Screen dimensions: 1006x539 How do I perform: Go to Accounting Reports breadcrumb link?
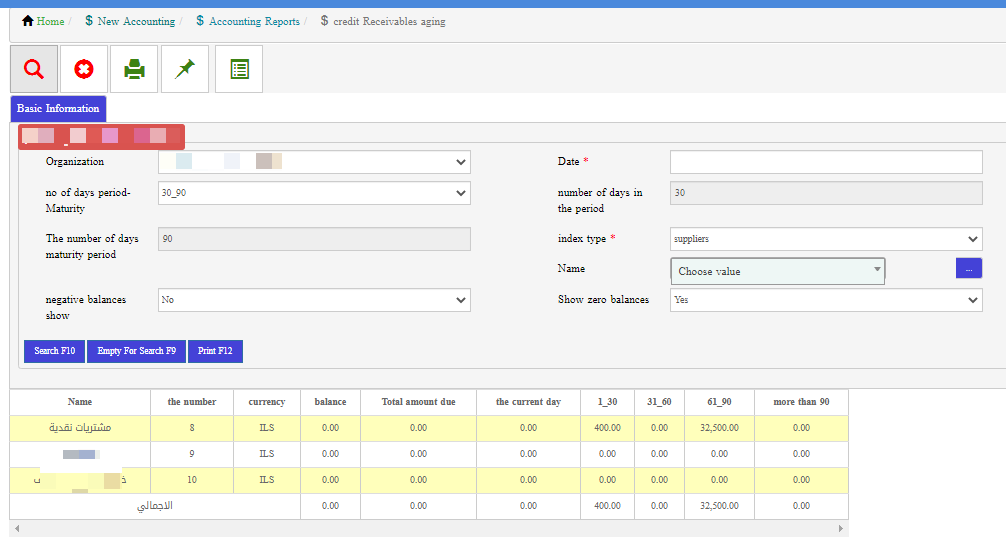pos(254,21)
